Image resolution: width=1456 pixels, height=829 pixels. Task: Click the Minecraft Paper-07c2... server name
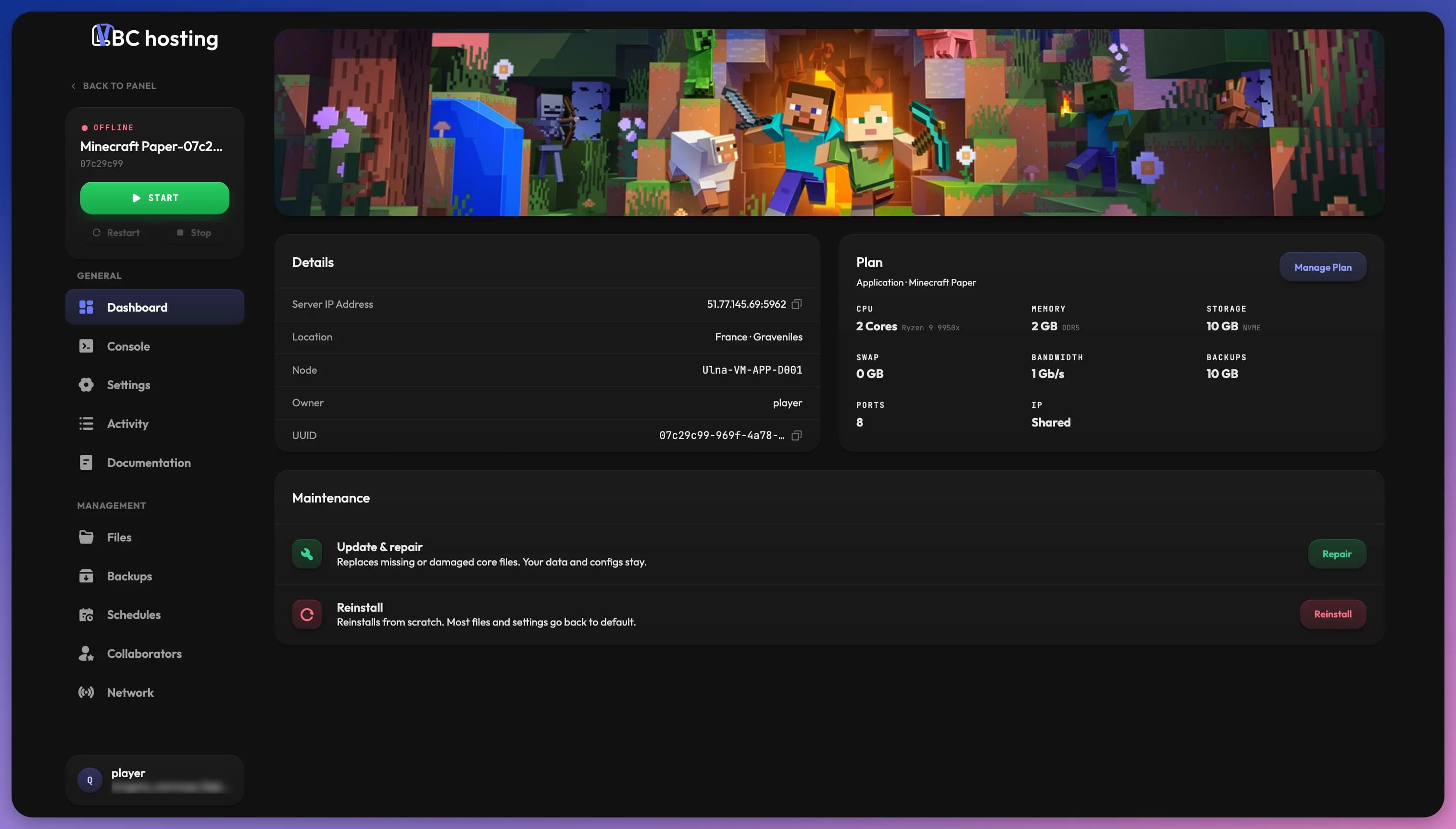tap(151, 146)
